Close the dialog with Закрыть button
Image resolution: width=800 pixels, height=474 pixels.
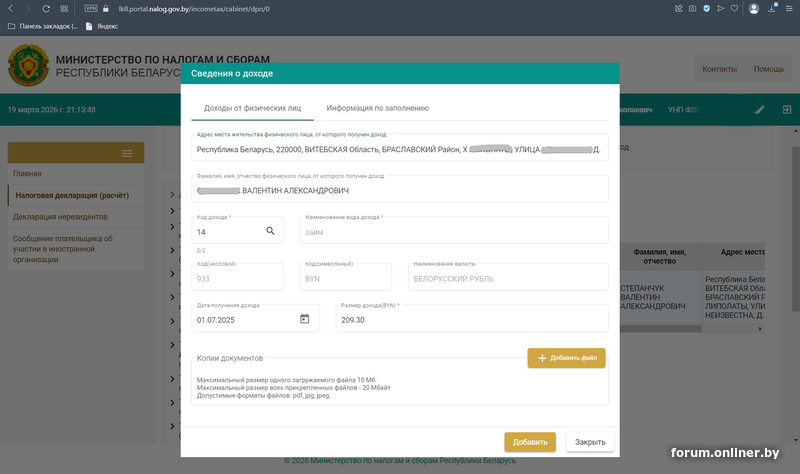pyautogui.click(x=590, y=442)
